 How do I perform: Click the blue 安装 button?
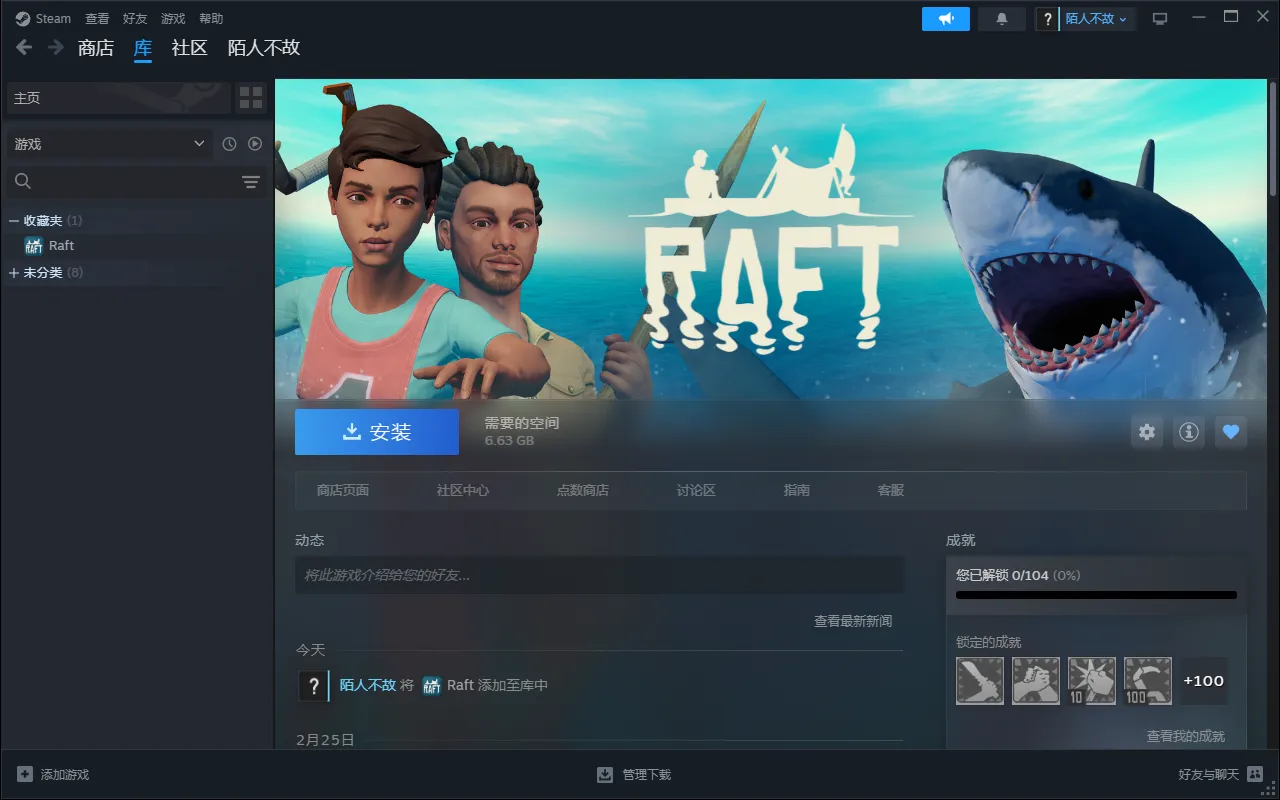pyautogui.click(x=377, y=432)
